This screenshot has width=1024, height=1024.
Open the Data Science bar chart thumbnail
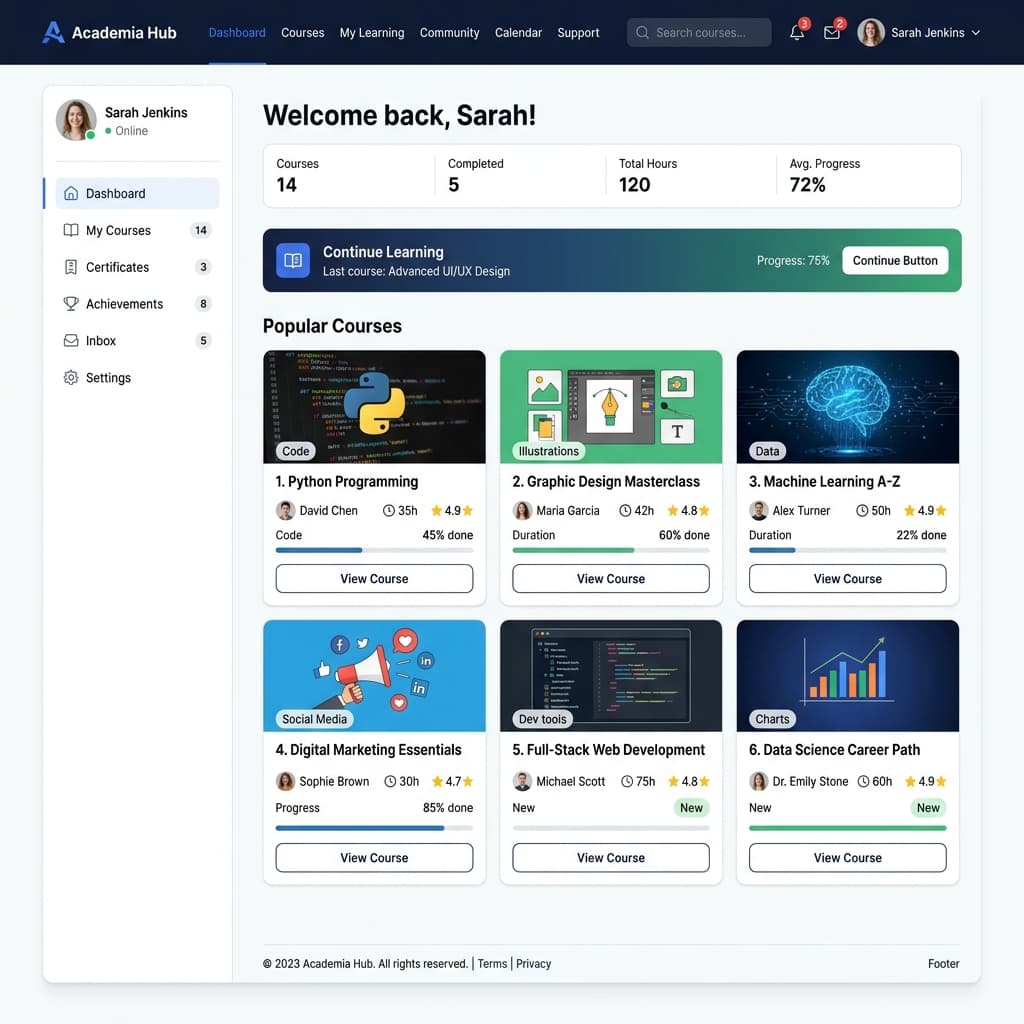click(x=848, y=675)
